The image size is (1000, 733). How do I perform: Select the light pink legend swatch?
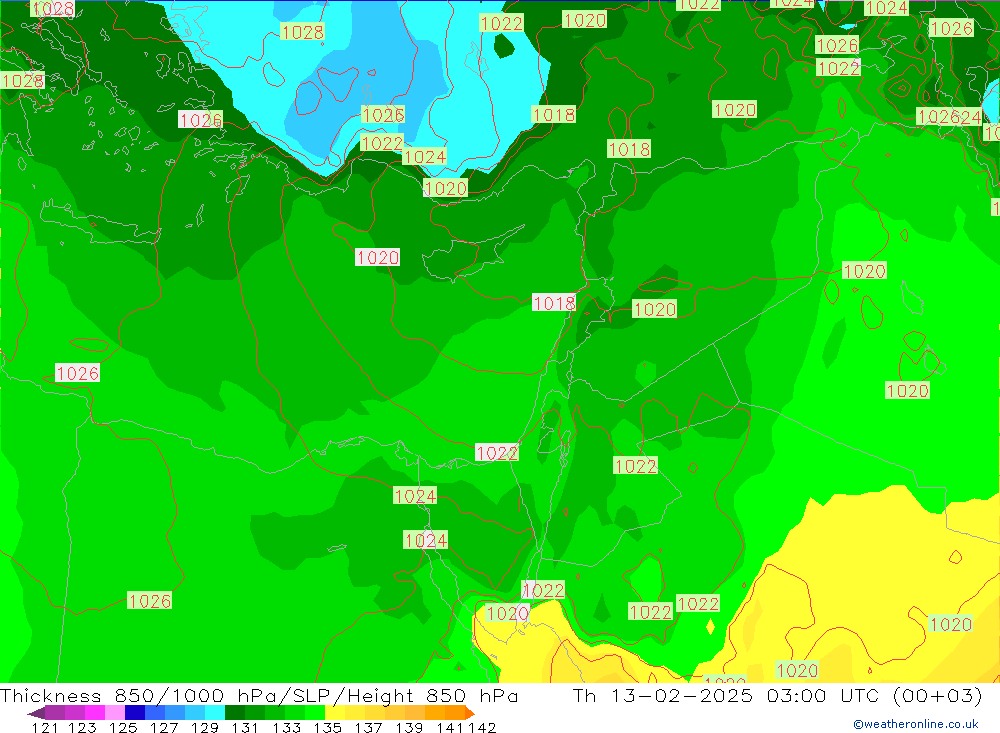(115, 713)
